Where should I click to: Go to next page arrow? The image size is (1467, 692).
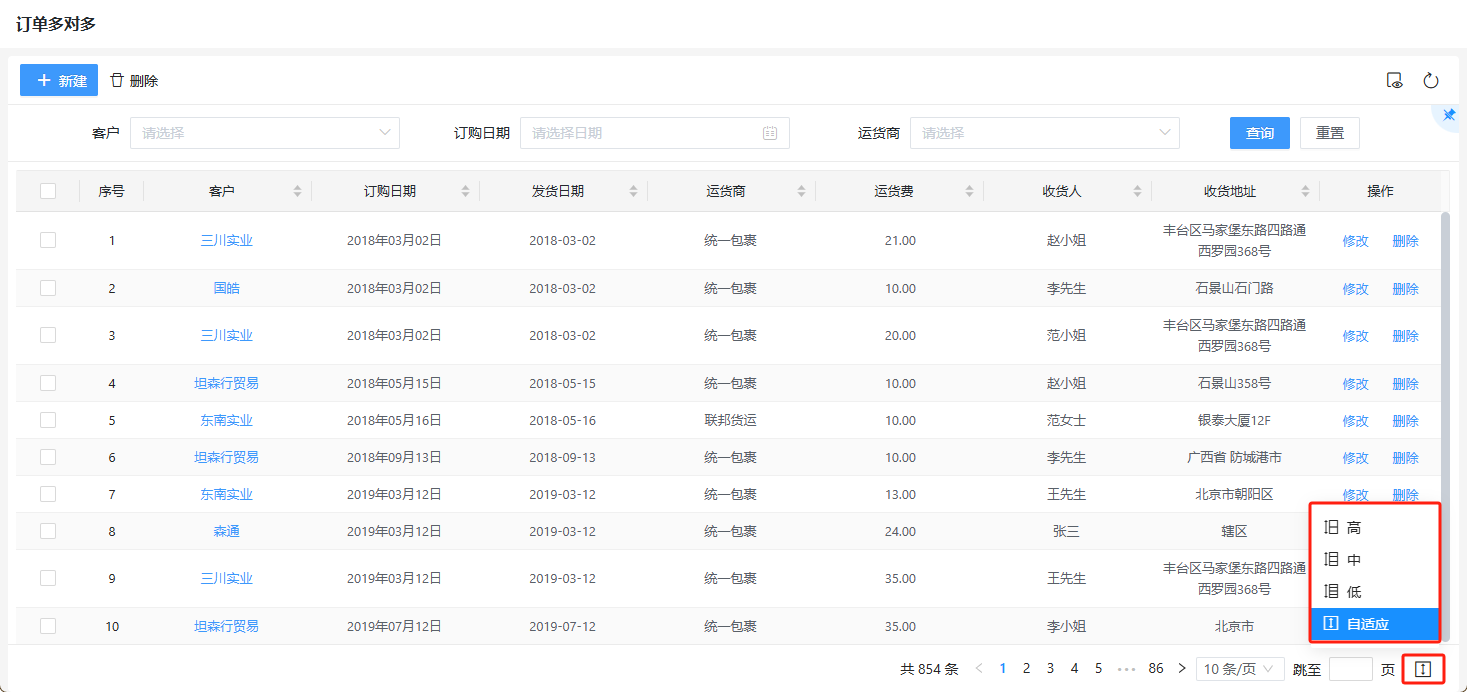[1182, 669]
